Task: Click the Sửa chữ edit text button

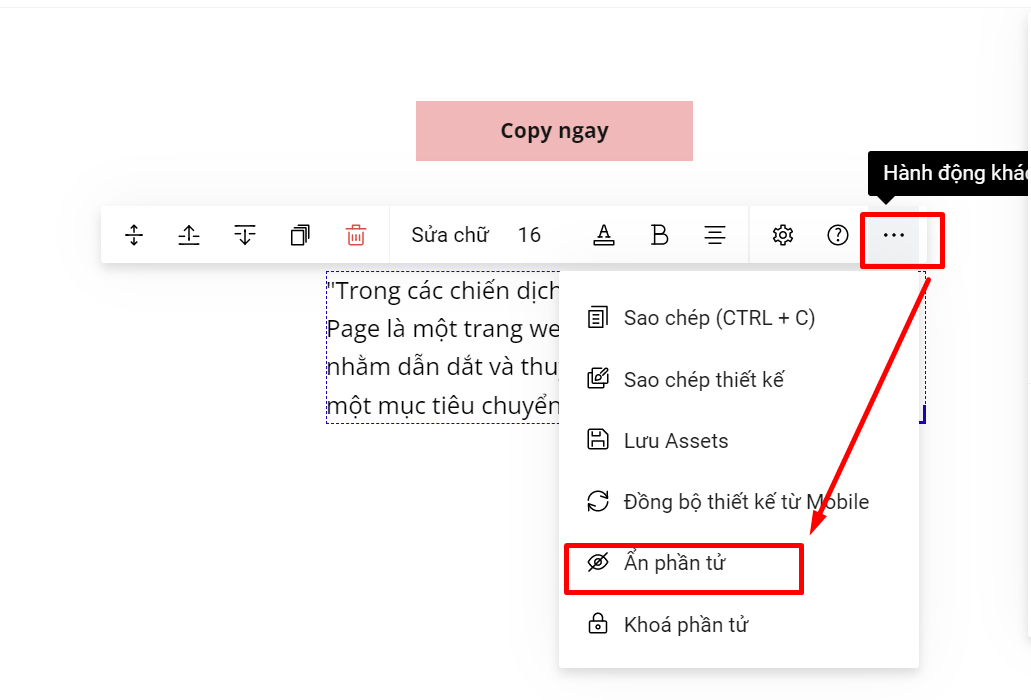Action: click(x=450, y=235)
